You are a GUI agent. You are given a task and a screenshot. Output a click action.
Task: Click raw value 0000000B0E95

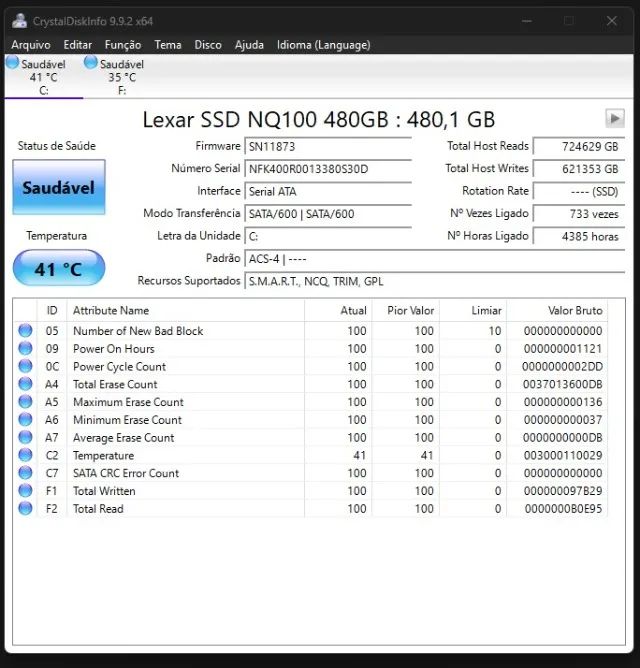click(563, 509)
